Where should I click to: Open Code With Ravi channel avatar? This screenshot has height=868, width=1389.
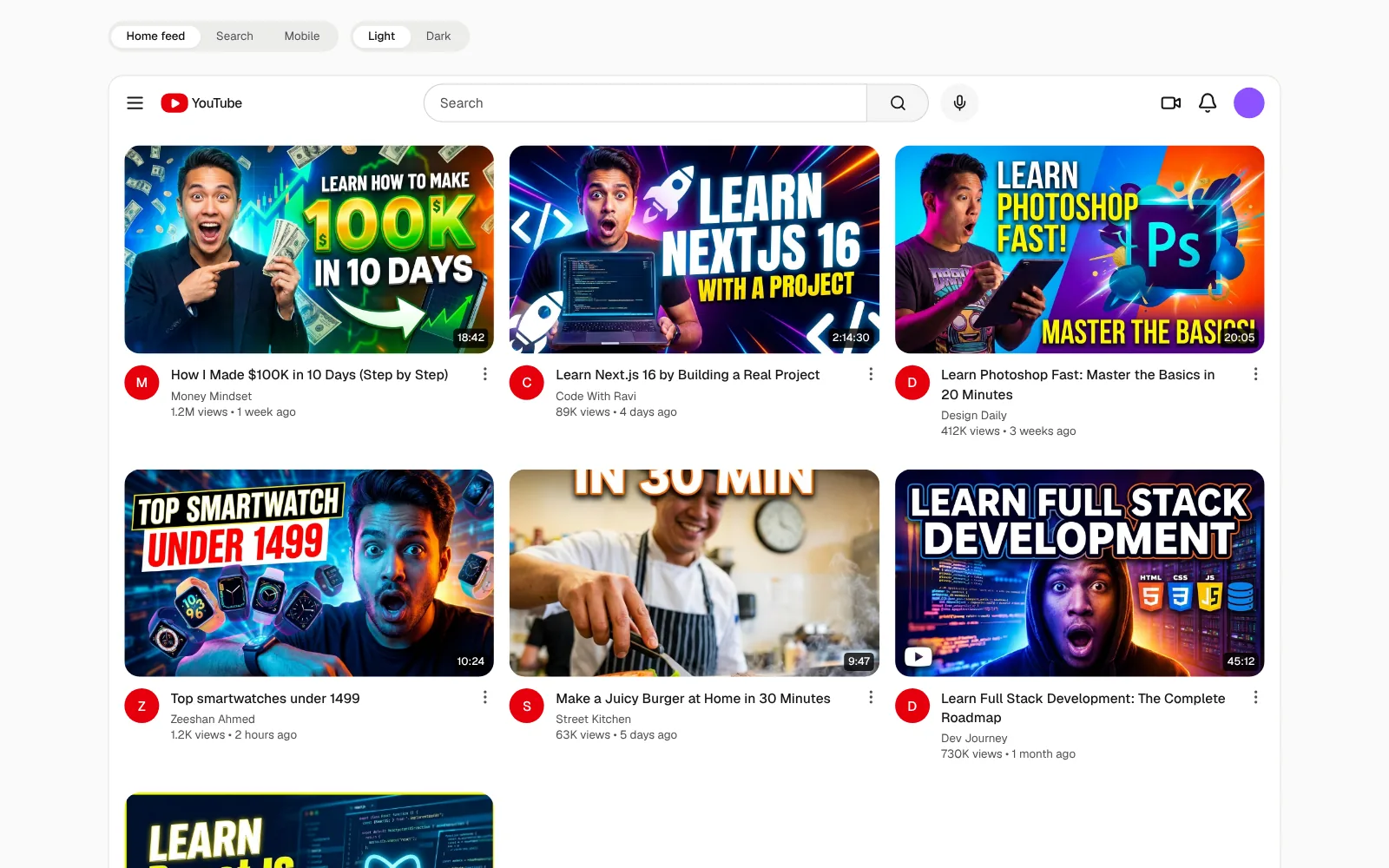pos(527,383)
